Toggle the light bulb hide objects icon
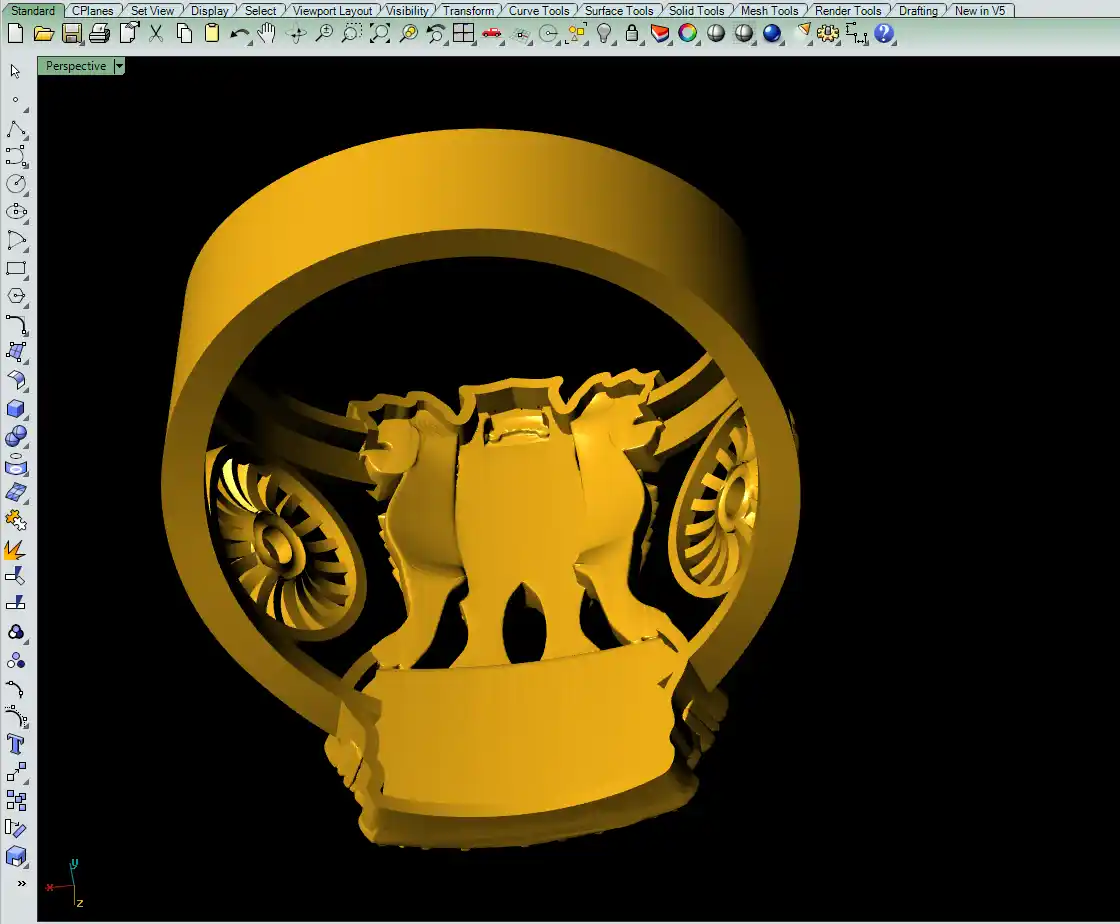Viewport: 1120px width, 924px height. tap(604, 34)
